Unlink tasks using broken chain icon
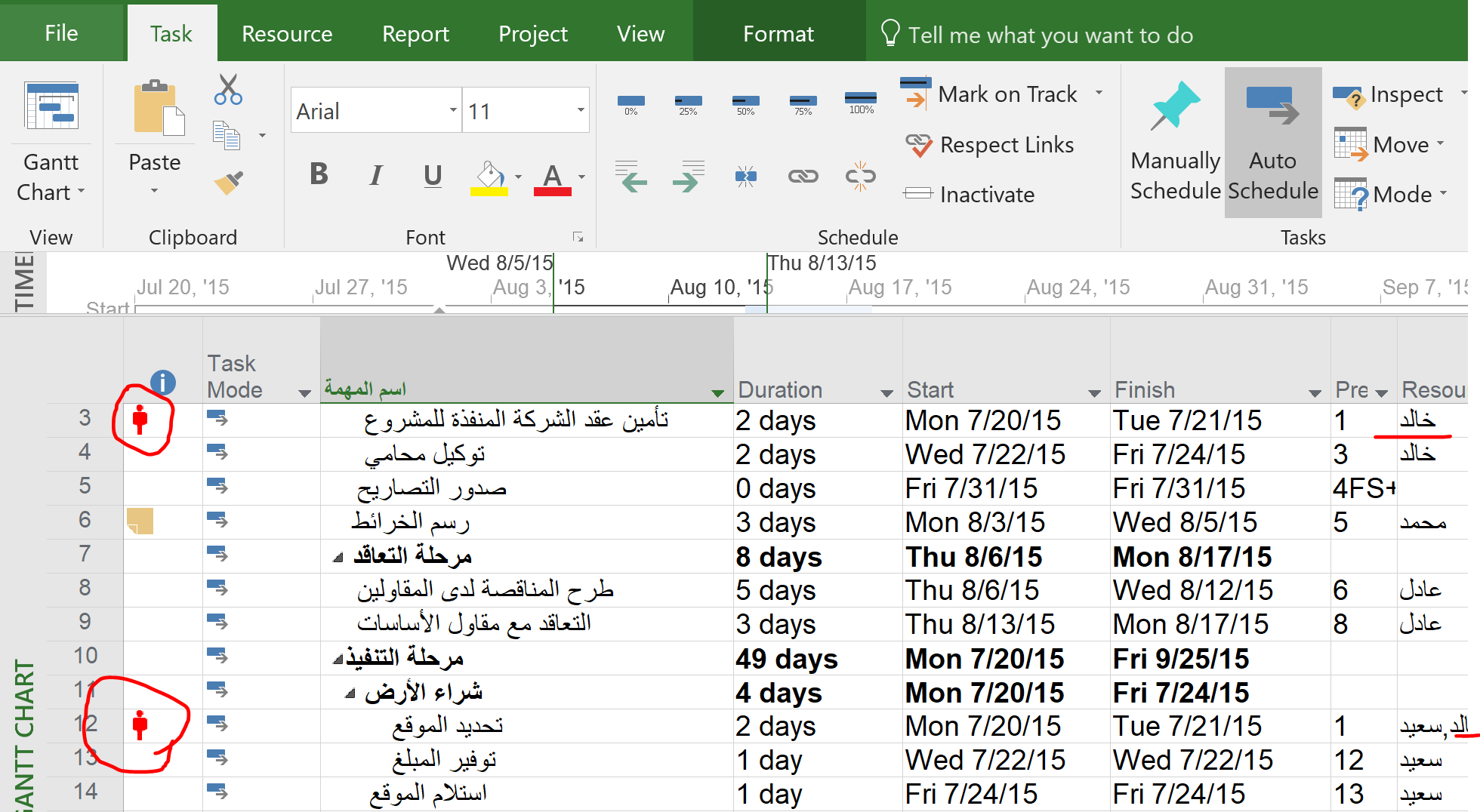This screenshot has height=812, width=1480. click(860, 177)
